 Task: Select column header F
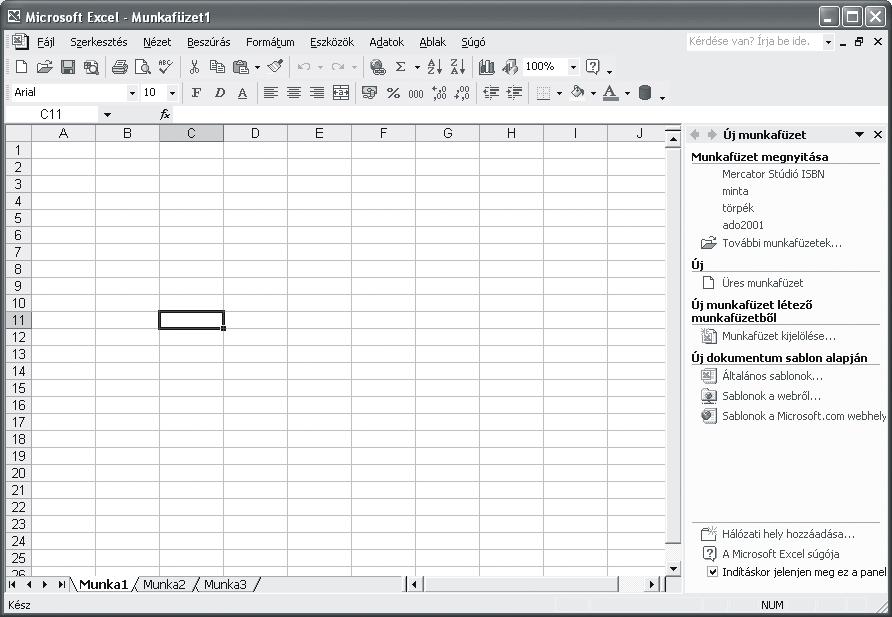tap(383, 133)
